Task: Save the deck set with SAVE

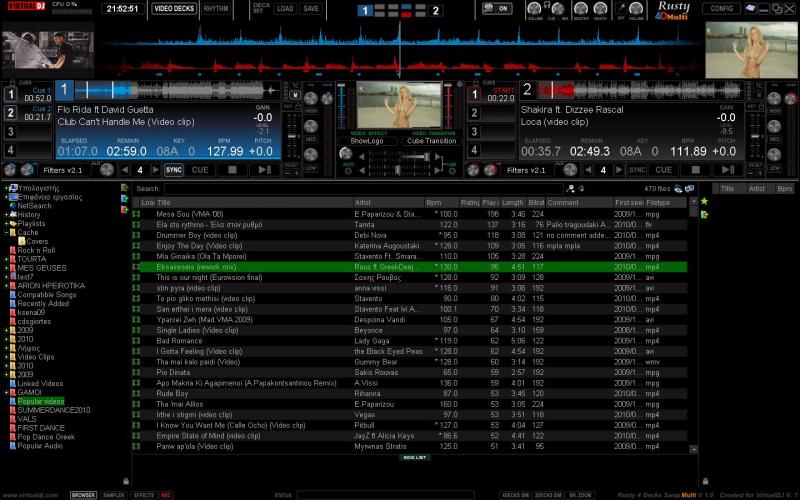Action: (311, 9)
